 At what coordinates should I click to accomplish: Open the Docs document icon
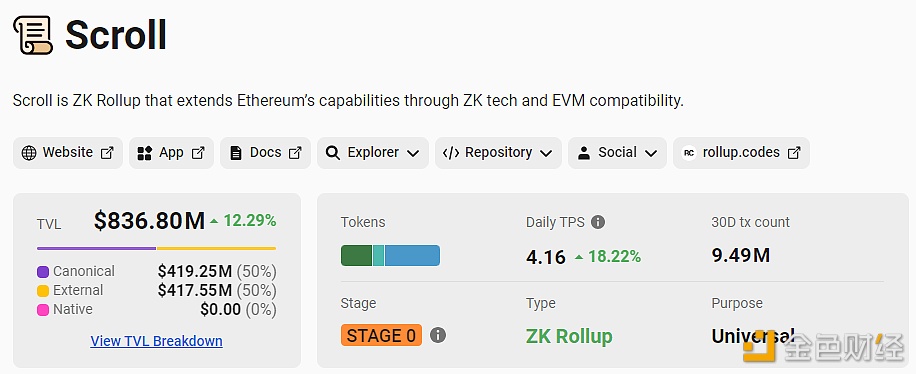coord(235,153)
